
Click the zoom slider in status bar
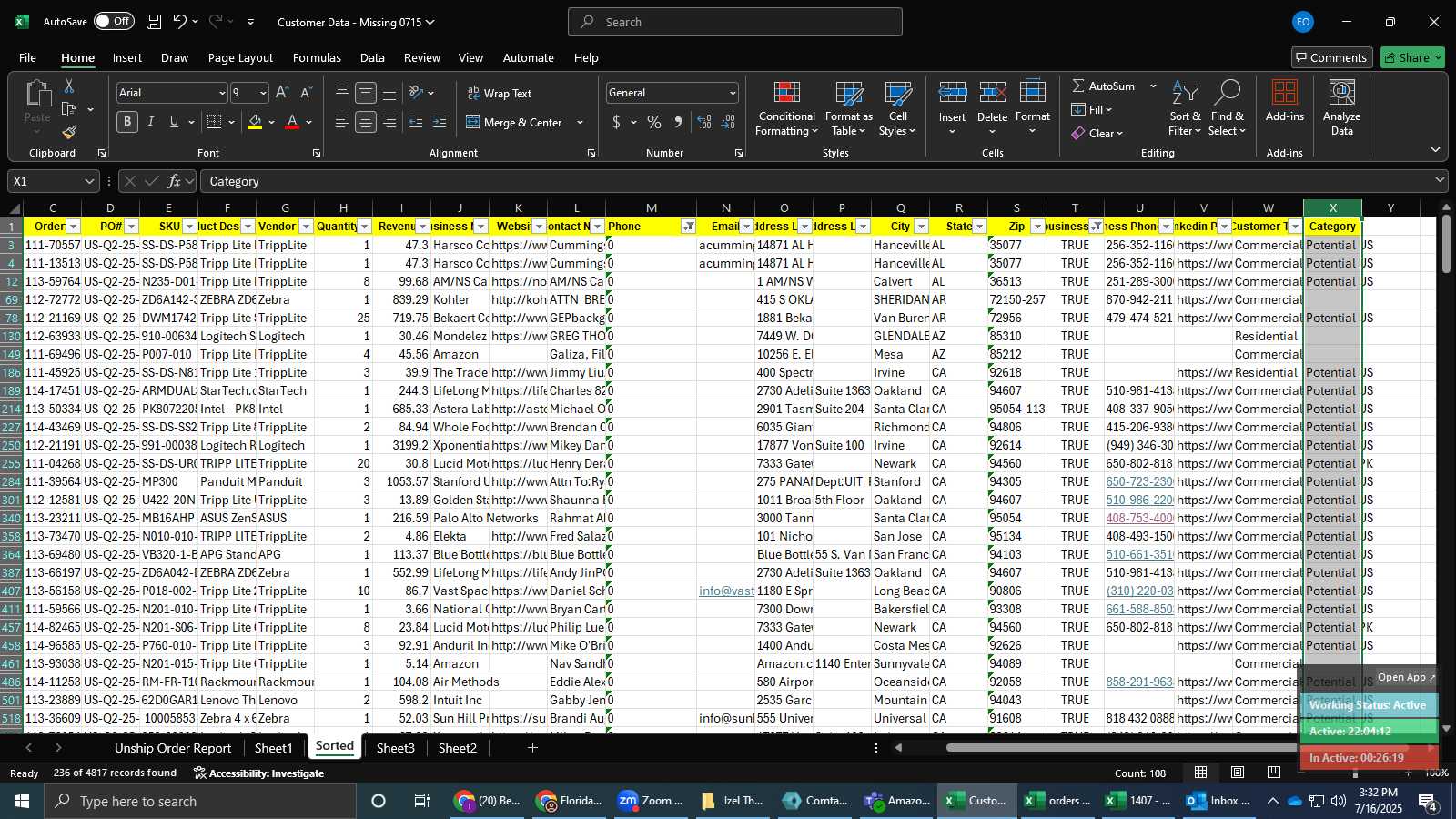coord(1356,773)
